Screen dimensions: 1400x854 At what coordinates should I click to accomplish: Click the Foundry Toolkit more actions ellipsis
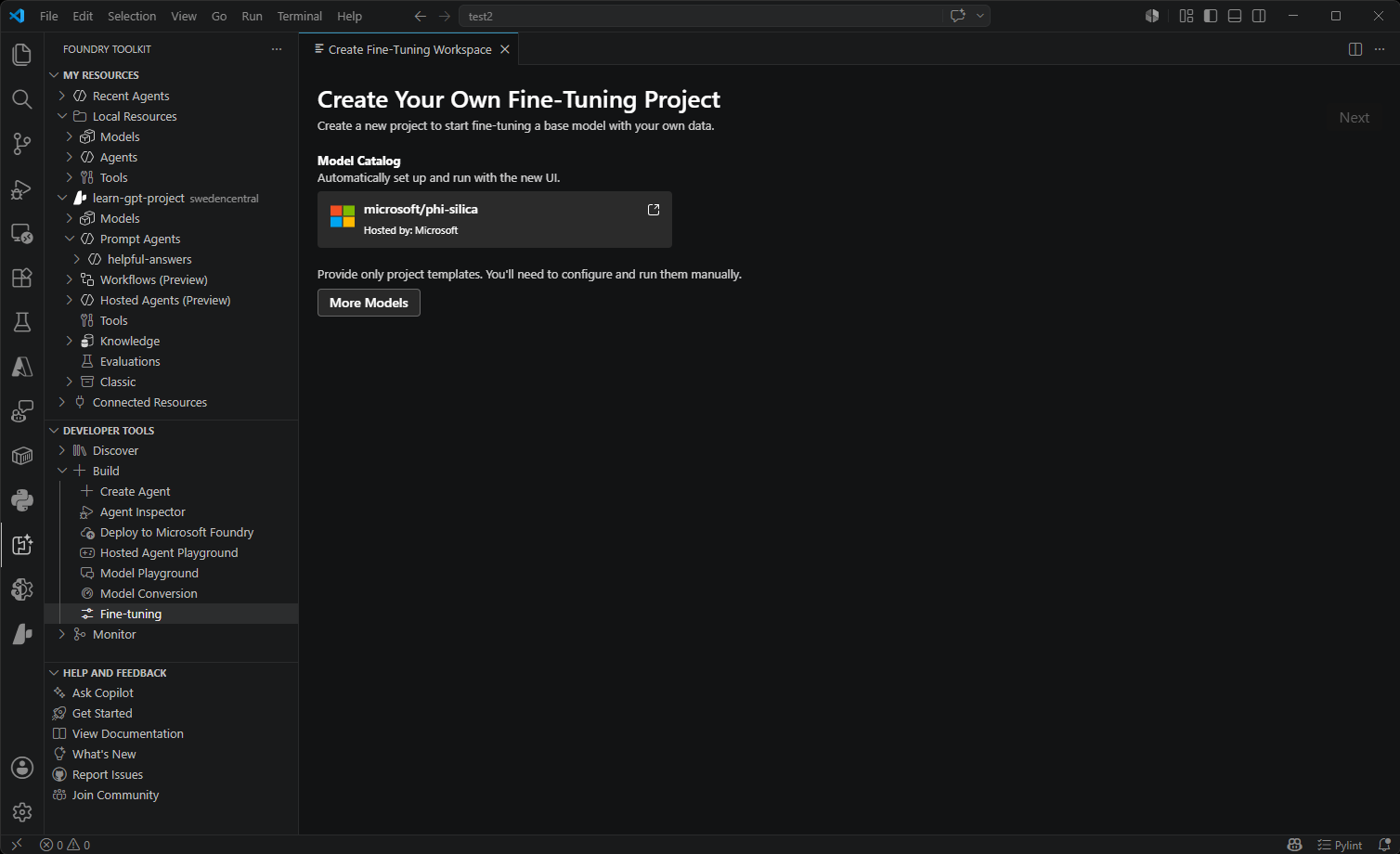click(x=277, y=49)
